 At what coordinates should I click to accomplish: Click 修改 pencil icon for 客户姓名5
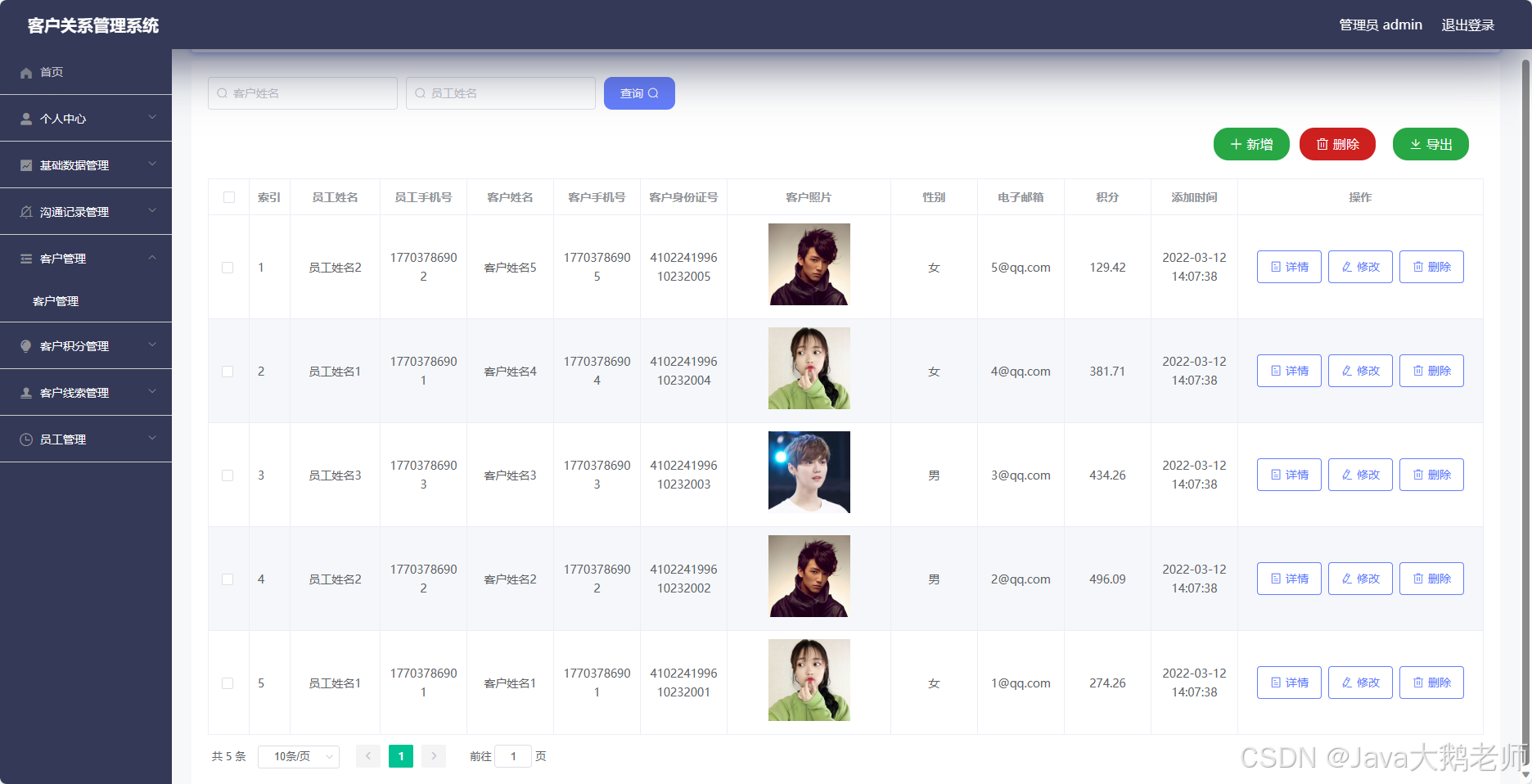tap(1347, 267)
